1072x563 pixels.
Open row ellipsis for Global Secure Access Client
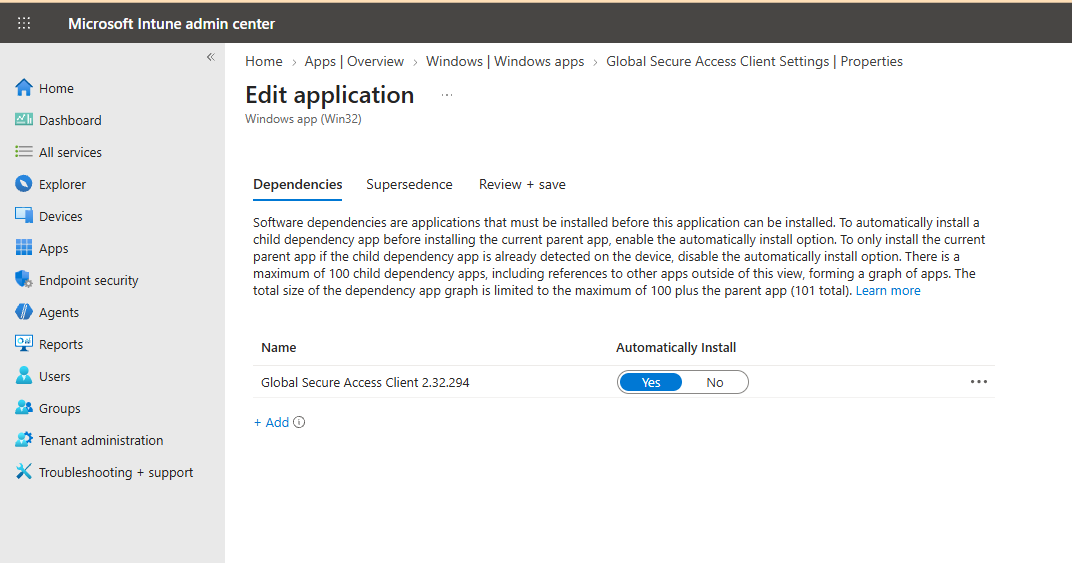click(979, 382)
